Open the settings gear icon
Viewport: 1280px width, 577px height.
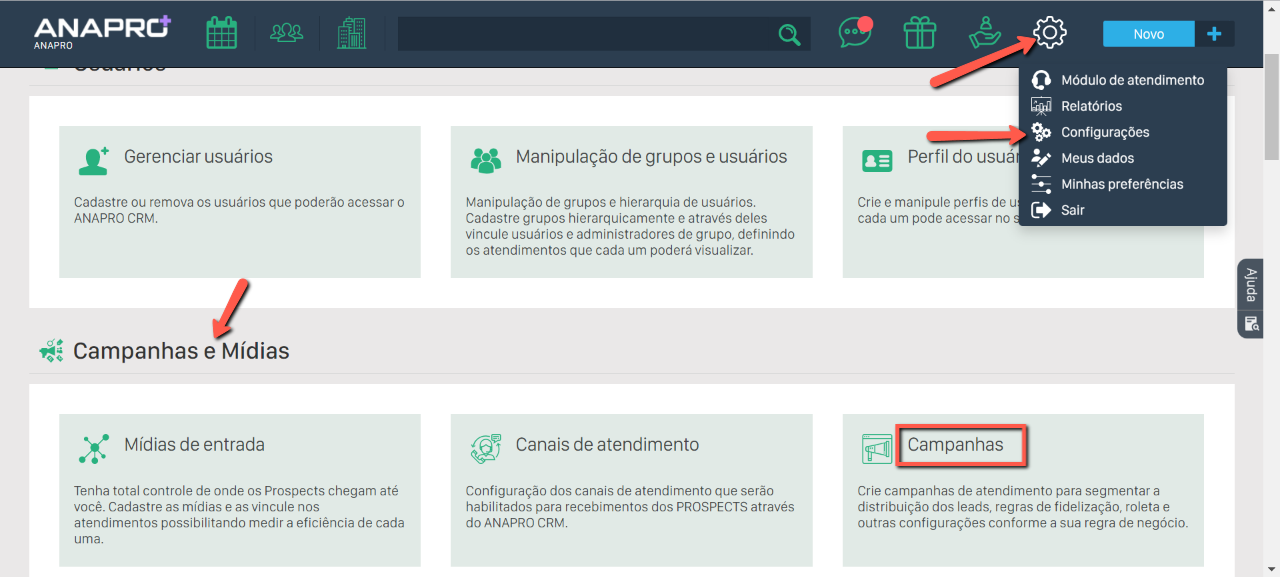[x=1050, y=33]
